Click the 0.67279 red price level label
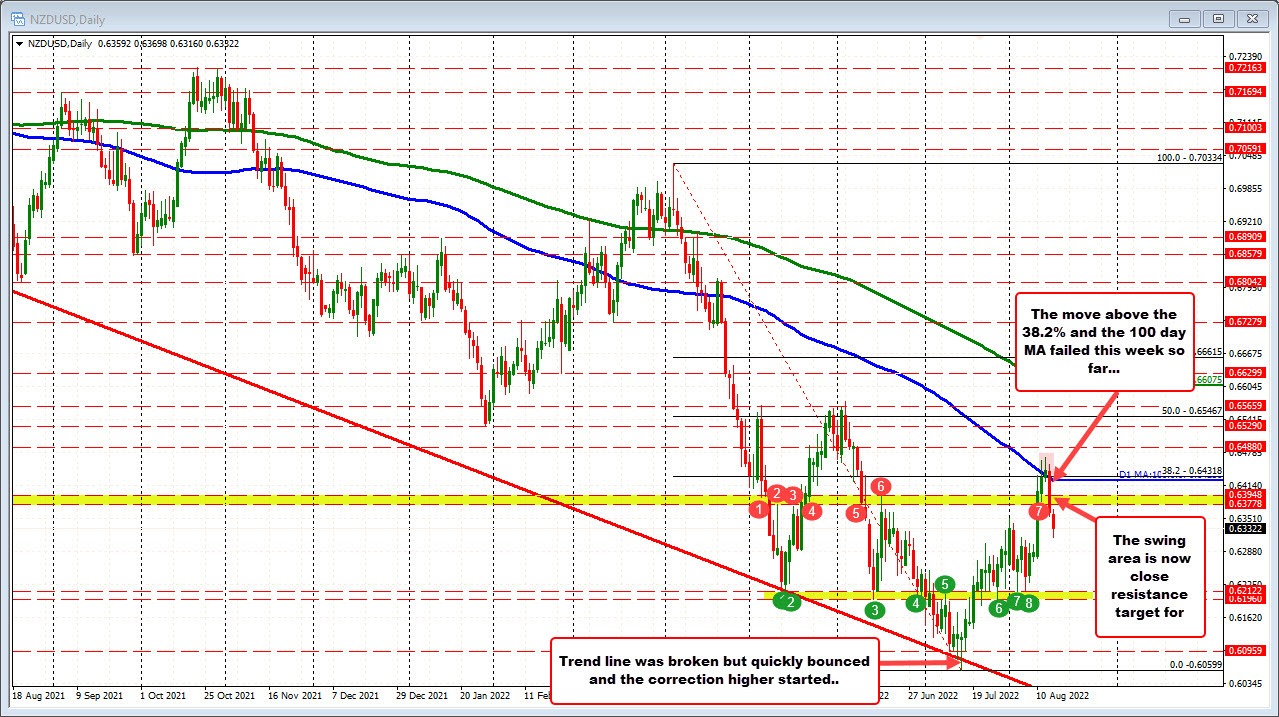 point(1244,321)
